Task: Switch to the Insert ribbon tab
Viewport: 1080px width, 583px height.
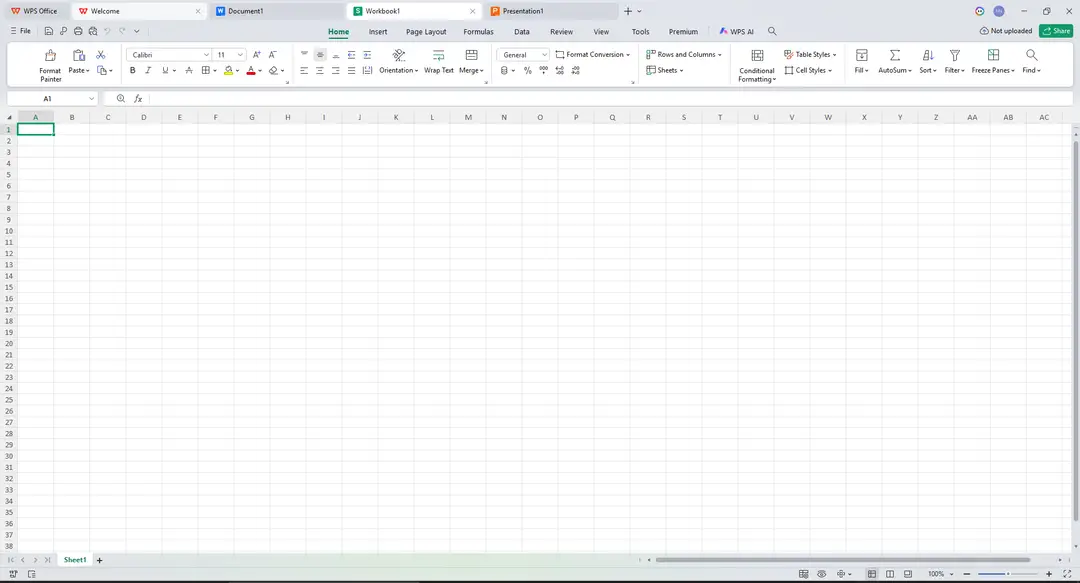Action: [377, 32]
